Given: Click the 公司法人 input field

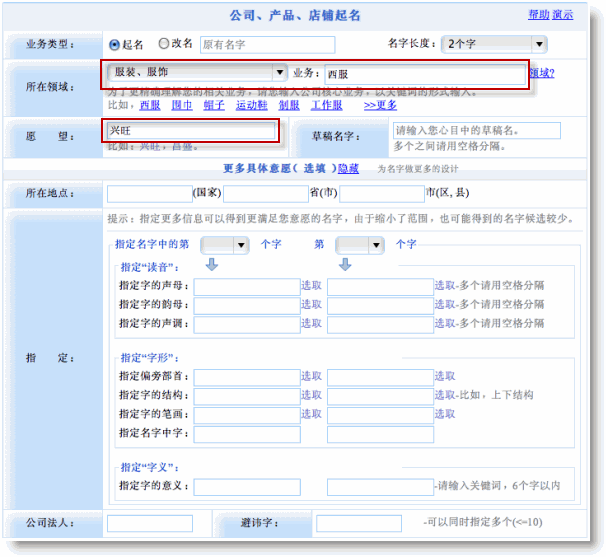Looking at the screenshot, I should tap(149, 523).
